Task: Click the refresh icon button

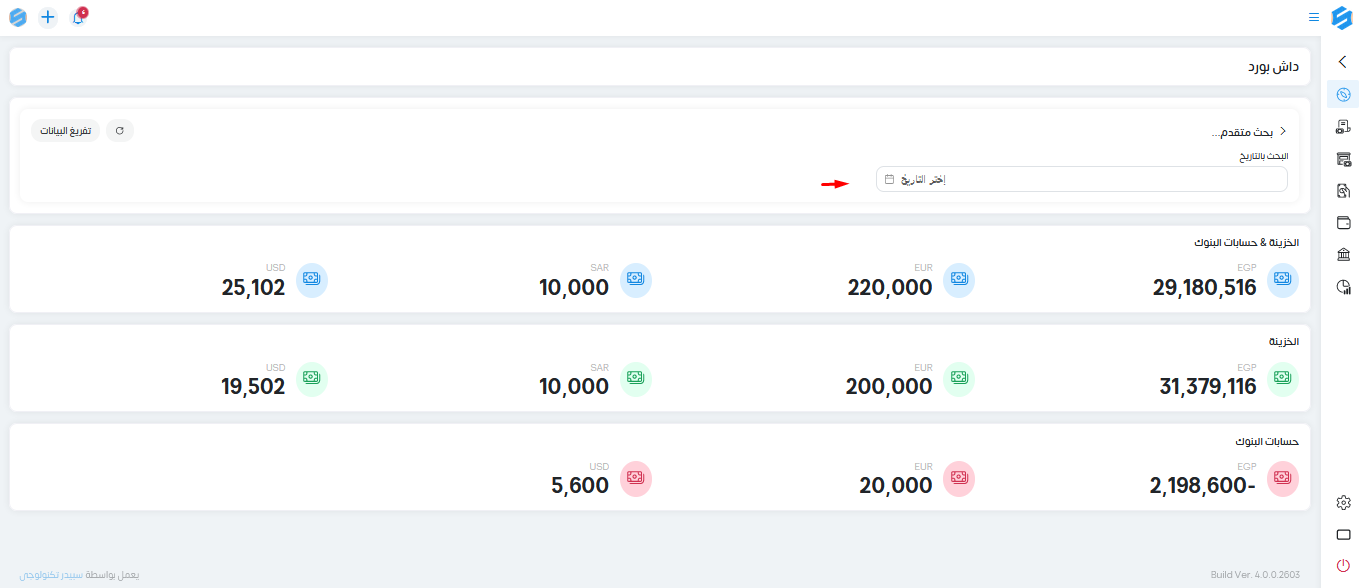Action: [120, 131]
